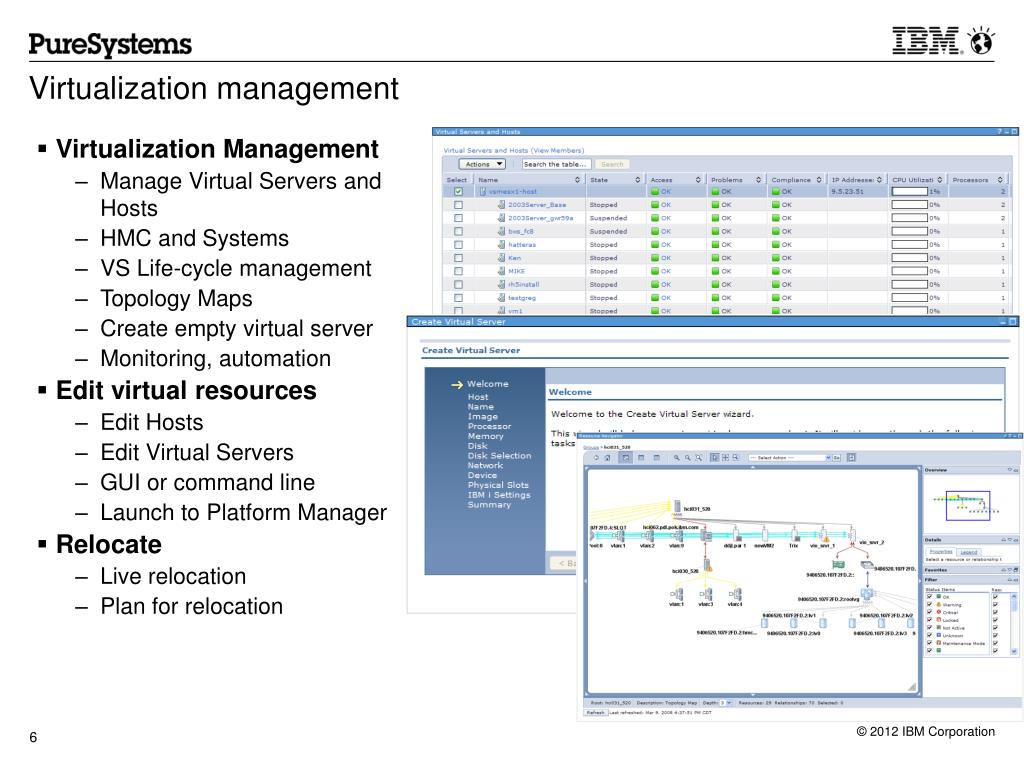Sort table by State column arrows
1024x768 pixels.
(637, 180)
